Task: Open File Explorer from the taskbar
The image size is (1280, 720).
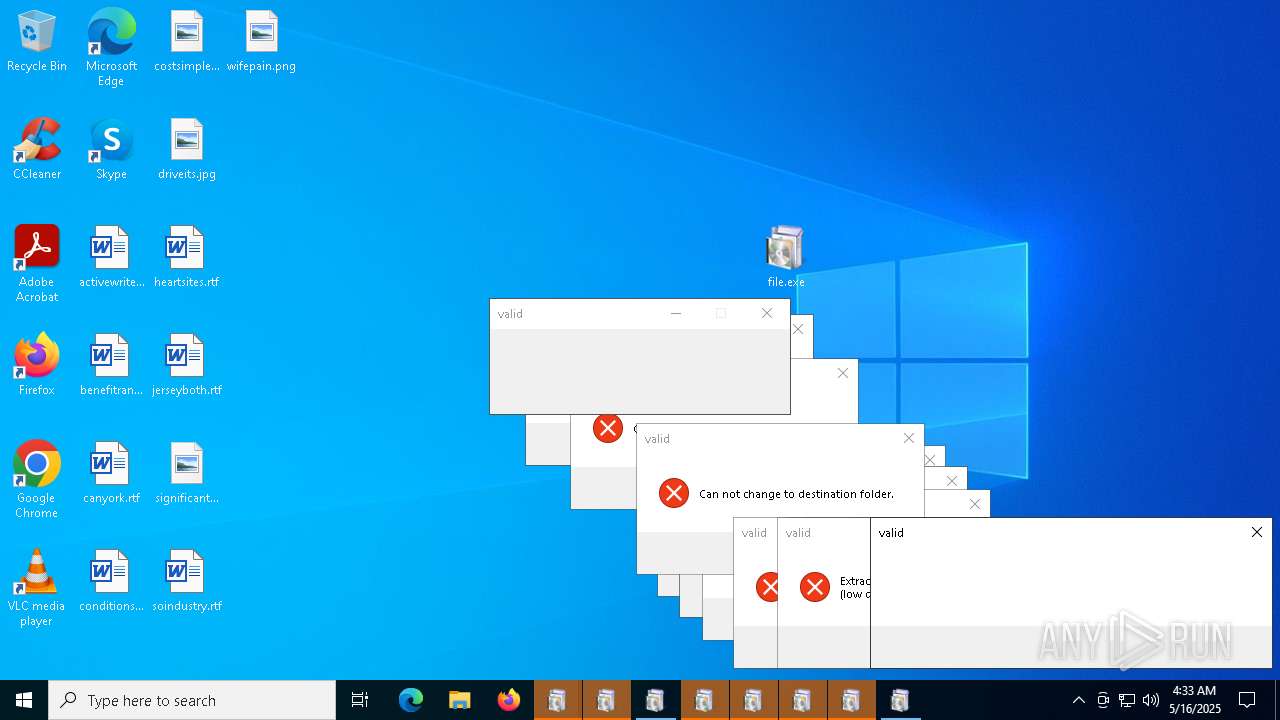Action: (x=460, y=700)
